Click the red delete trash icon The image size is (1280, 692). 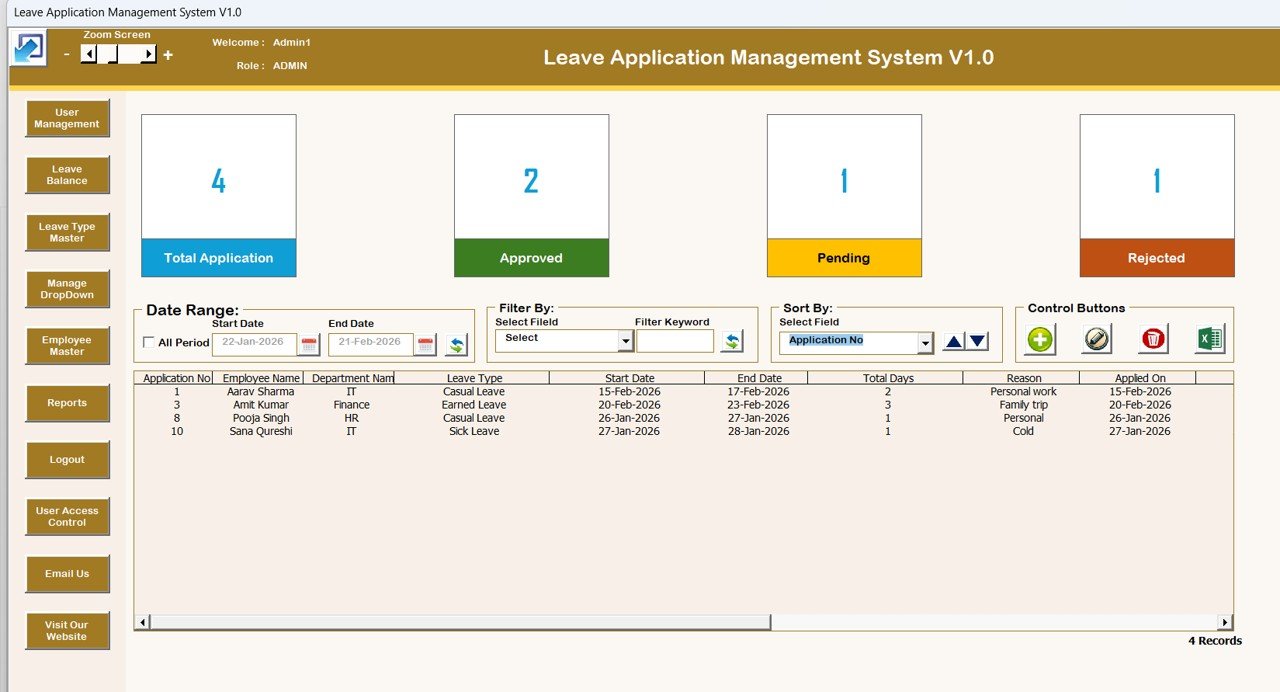click(x=1153, y=340)
